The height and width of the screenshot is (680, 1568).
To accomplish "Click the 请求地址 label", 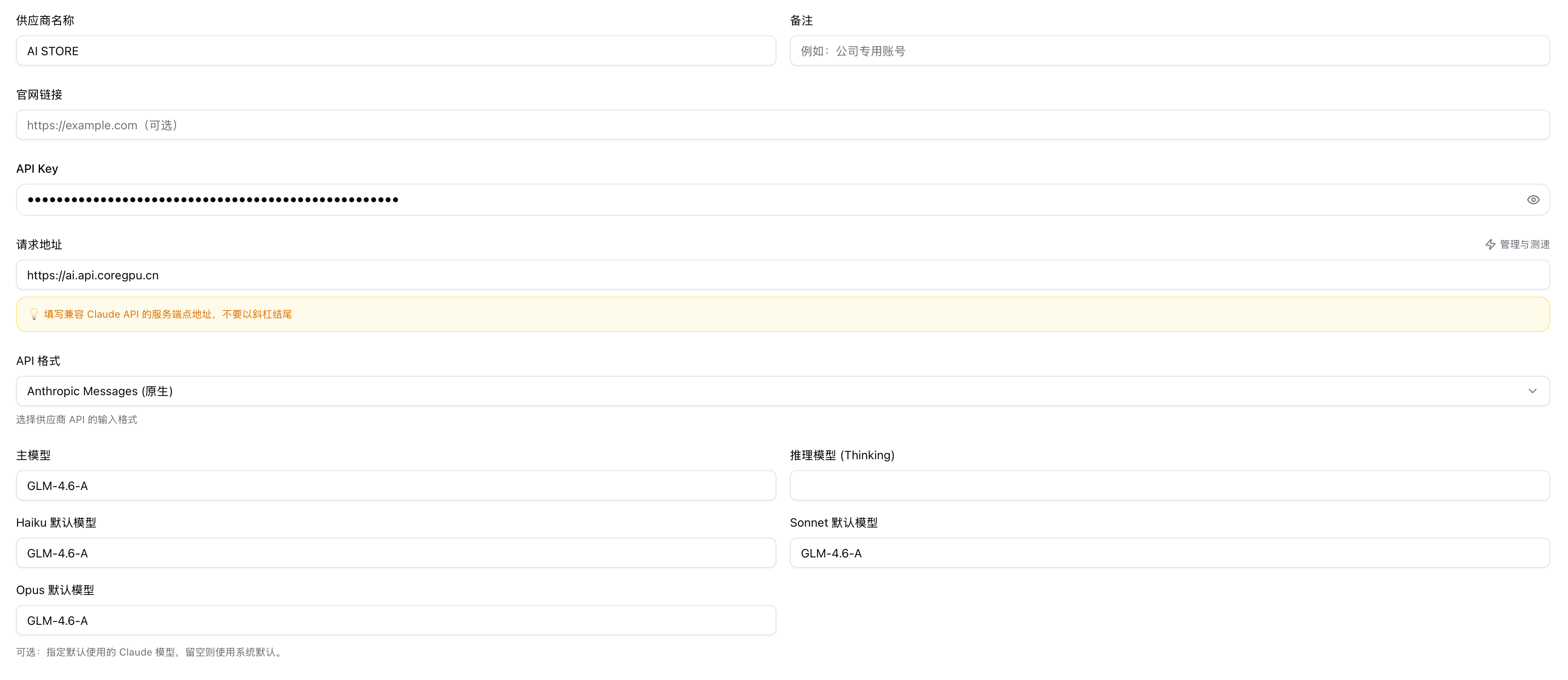I will coord(40,245).
